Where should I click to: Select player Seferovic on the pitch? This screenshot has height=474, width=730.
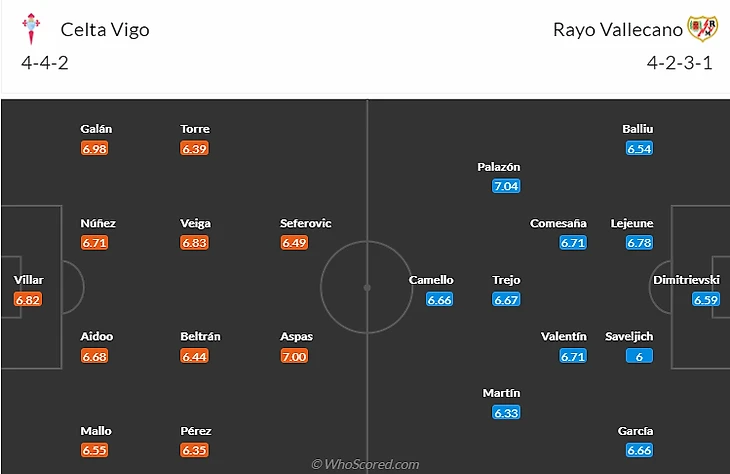pyautogui.click(x=305, y=223)
